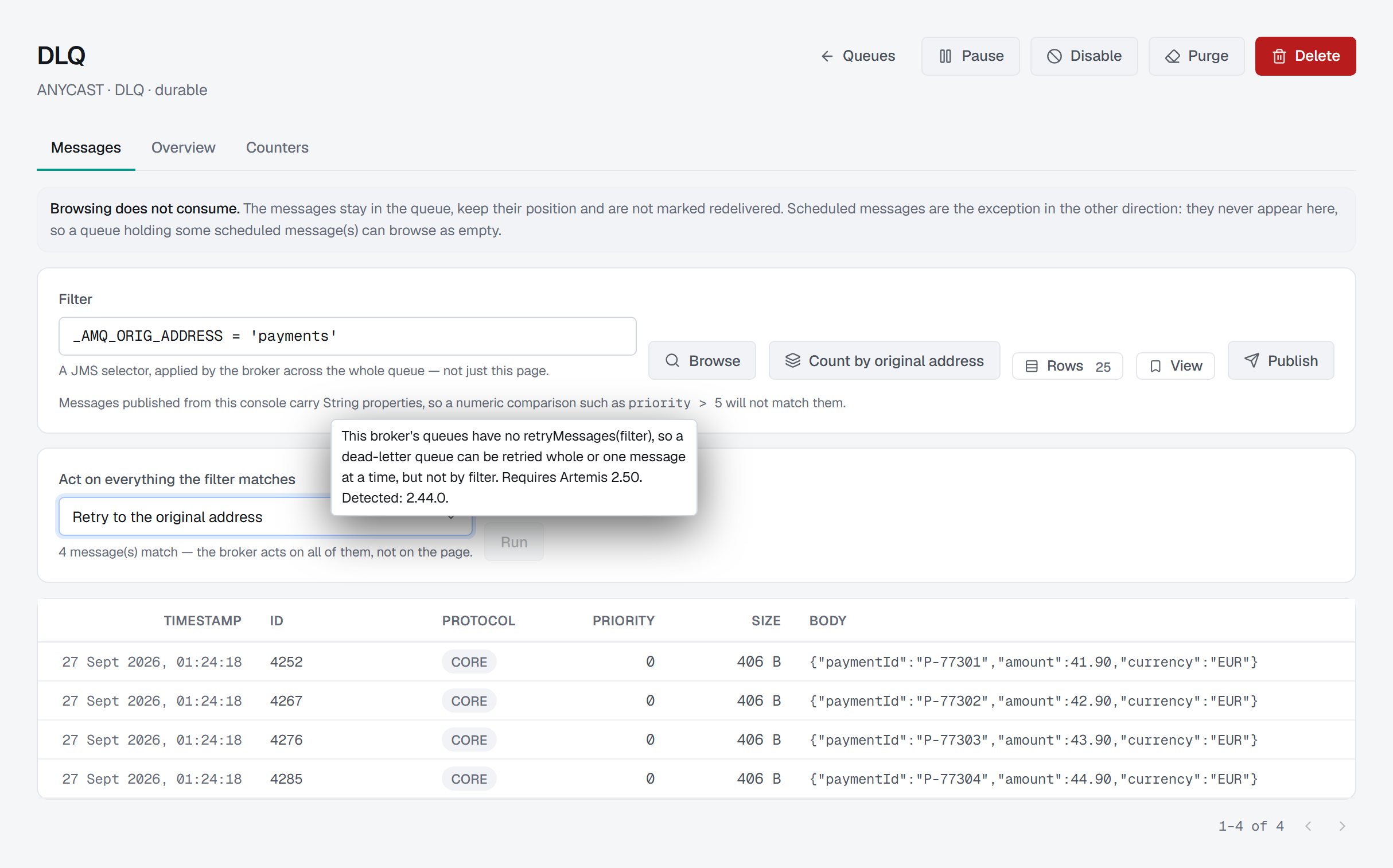Click the 406 B size in row 4276
The image size is (1393, 868).
[759, 739]
